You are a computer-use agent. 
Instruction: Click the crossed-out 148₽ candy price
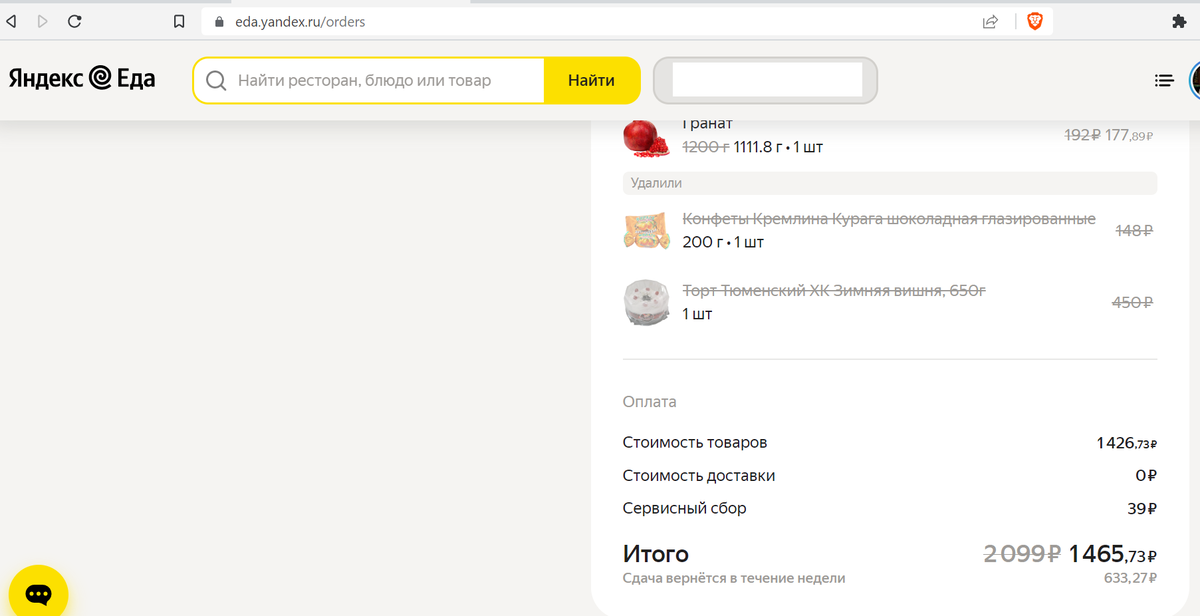coord(1134,230)
